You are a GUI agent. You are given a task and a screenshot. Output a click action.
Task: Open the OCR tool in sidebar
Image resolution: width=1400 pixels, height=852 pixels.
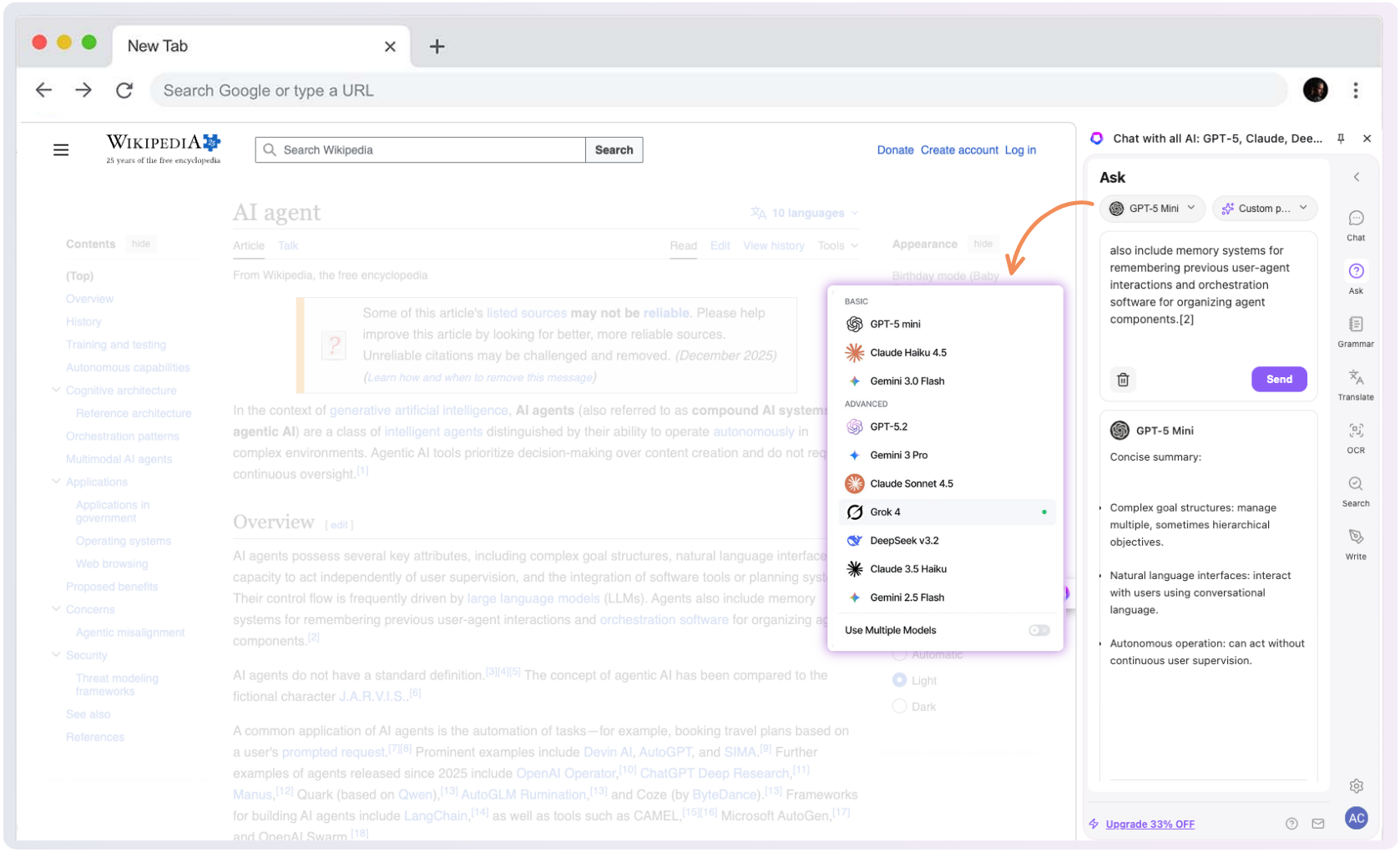click(1355, 436)
